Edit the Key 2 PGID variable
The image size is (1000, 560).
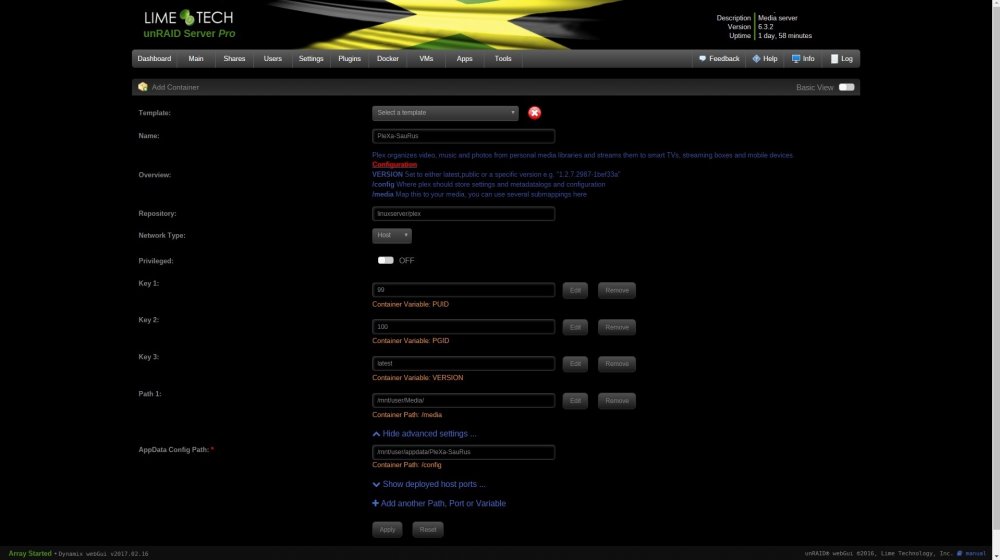point(575,327)
